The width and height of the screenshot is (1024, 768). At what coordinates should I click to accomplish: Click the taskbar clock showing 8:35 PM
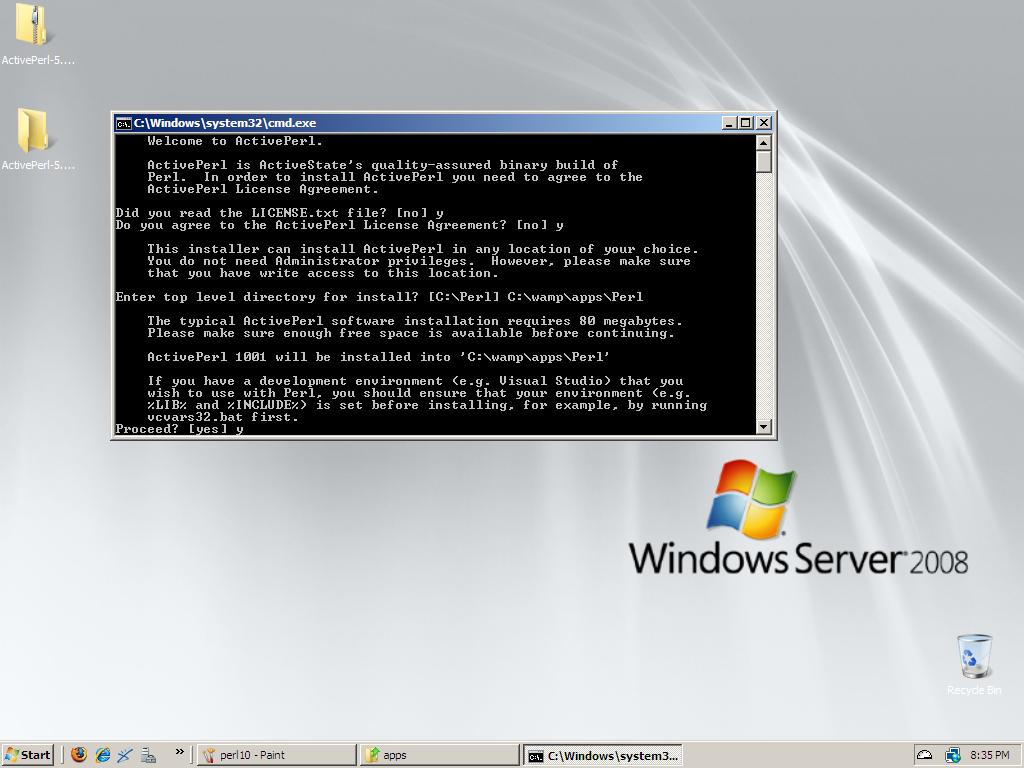(x=989, y=755)
